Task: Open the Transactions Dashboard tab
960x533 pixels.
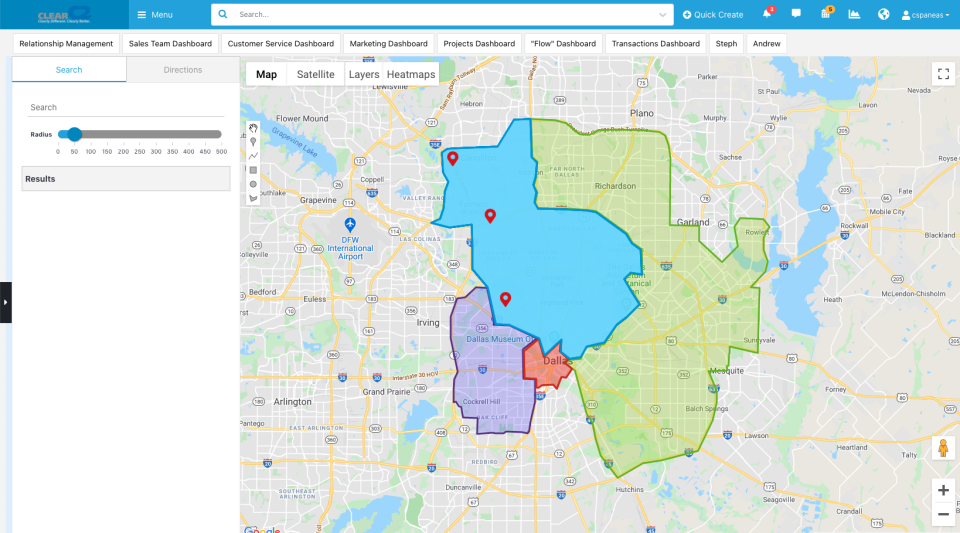Action: click(x=656, y=43)
